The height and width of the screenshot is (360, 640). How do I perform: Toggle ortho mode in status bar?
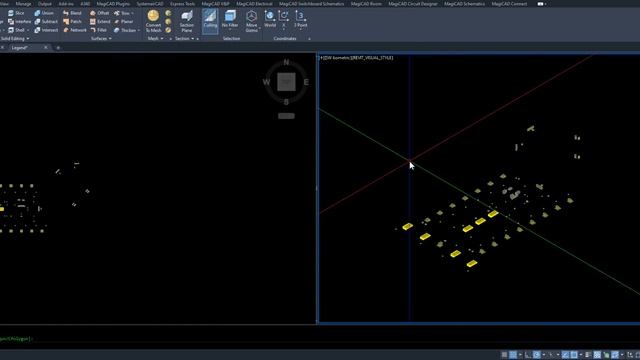pyautogui.click(x=528, y=355)
